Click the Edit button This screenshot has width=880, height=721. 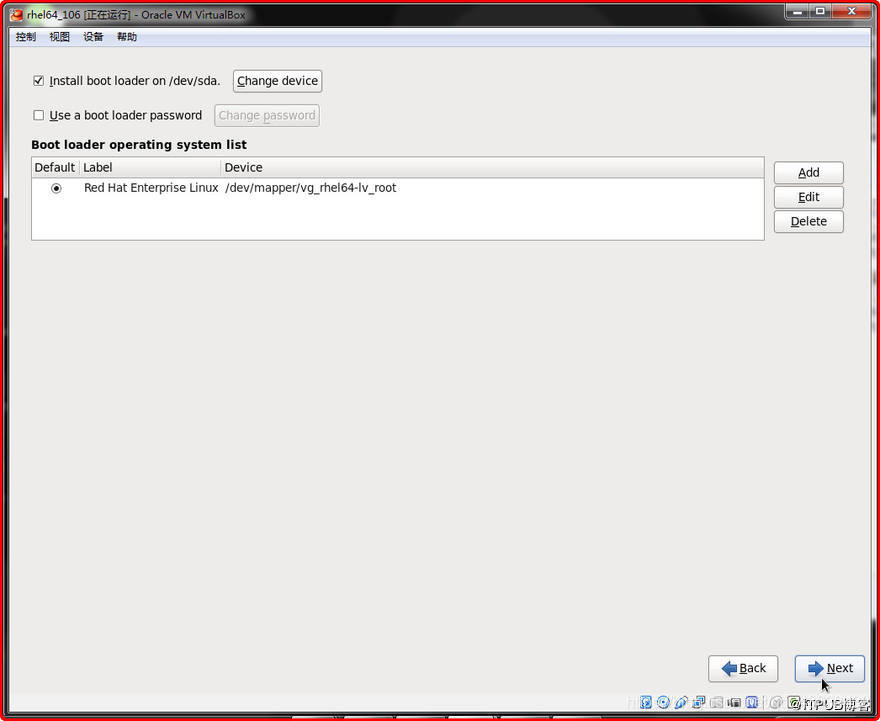tap(808, 197)
